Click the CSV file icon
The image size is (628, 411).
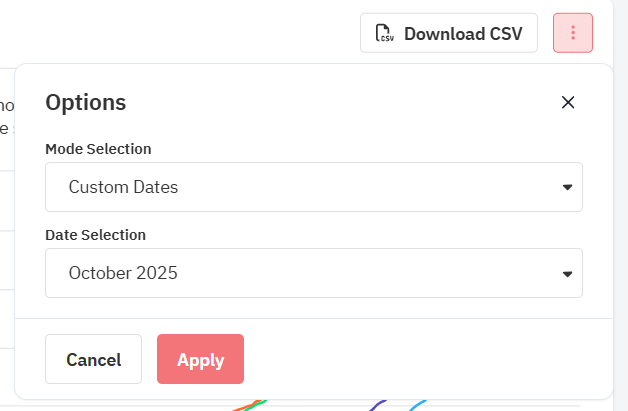384,33
